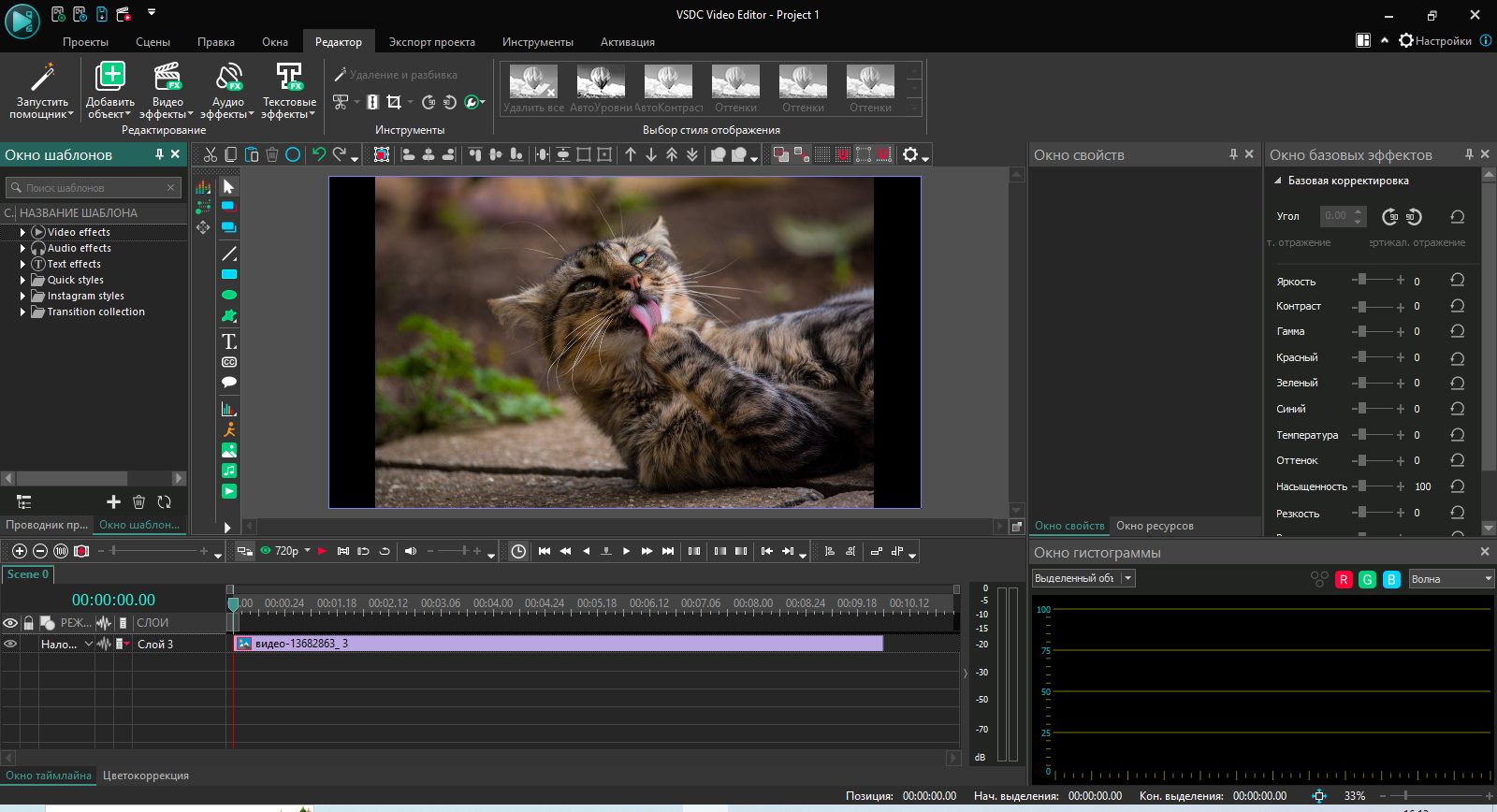Image resolution: width=1497 pixels, height=812 pixels.
Task: Click the subtitles CC tool icon
Action: tap(229, 362)
